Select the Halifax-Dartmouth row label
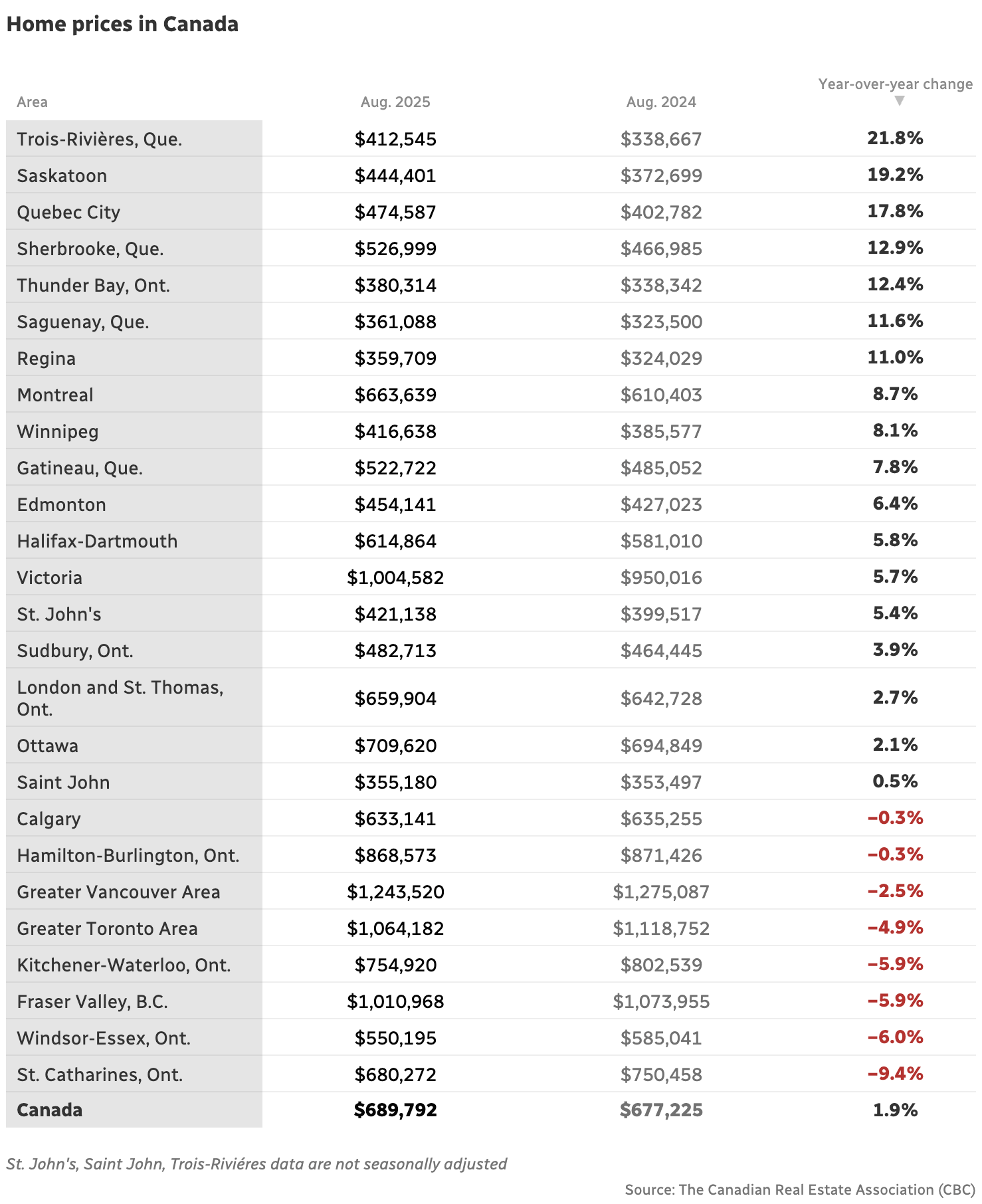982x1204 pixels. click(x=98, y=542)
